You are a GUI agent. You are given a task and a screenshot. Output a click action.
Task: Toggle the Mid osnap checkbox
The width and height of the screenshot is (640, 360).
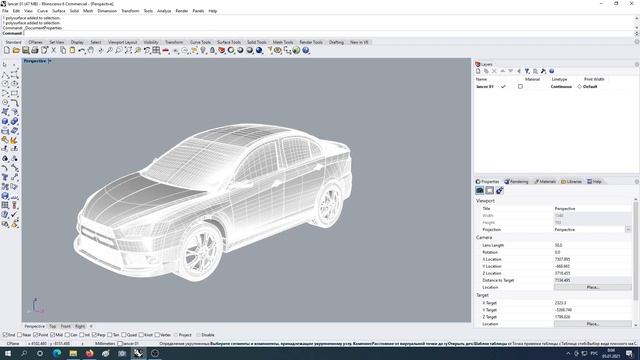click(x=53, y=335)
